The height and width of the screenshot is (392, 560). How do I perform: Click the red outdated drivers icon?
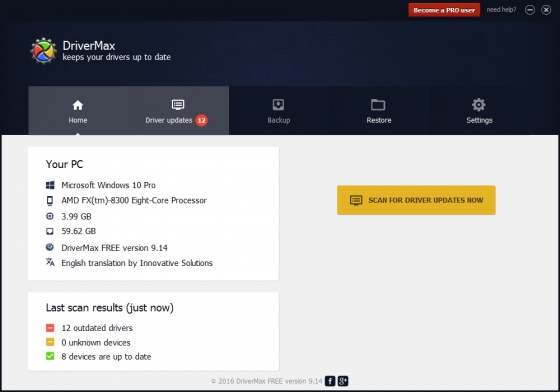tap(50, 327)
